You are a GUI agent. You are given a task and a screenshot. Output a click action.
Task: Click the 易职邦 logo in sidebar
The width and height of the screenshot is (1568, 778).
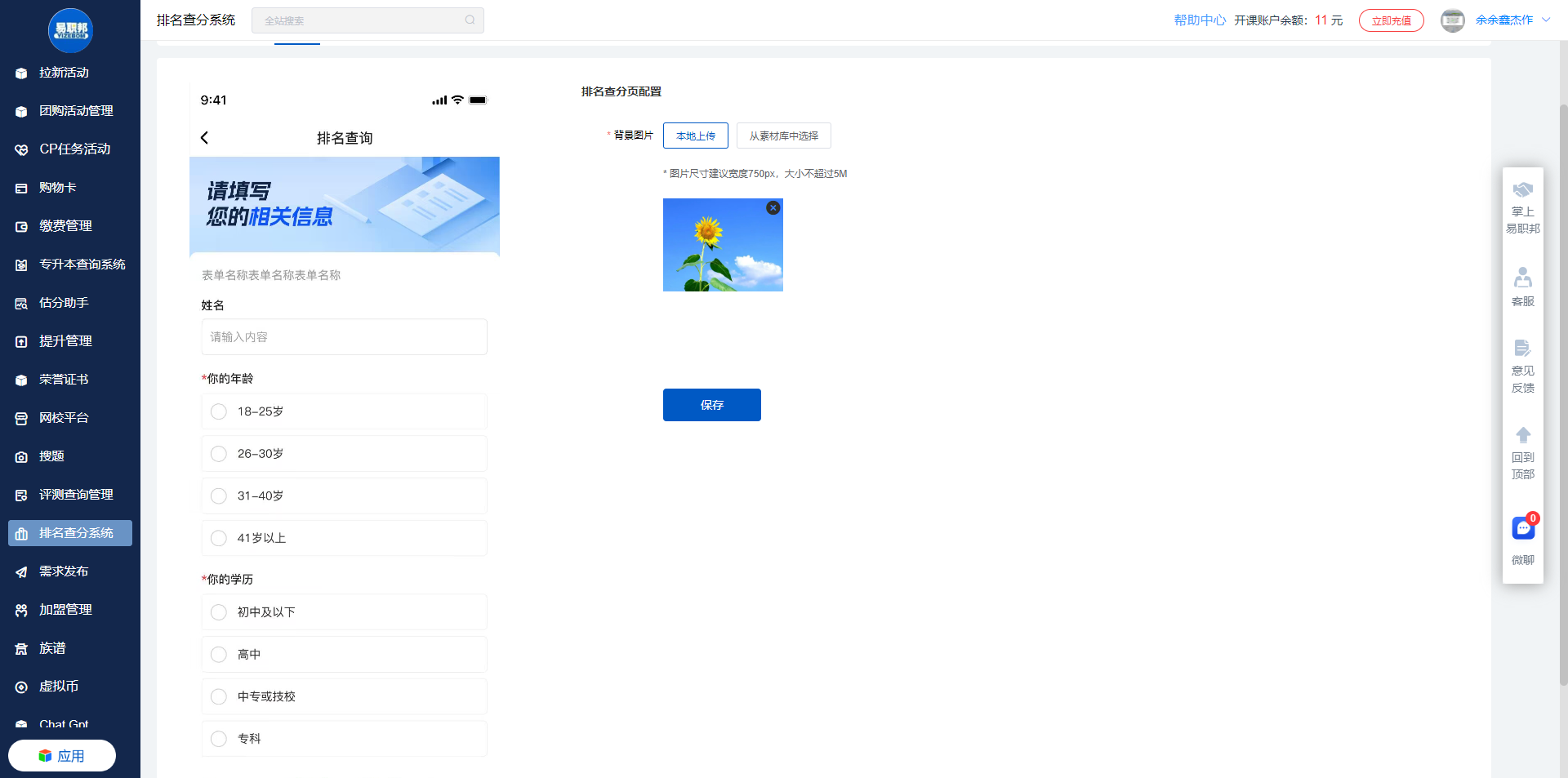pyautogui.click(x=70, y=30)
